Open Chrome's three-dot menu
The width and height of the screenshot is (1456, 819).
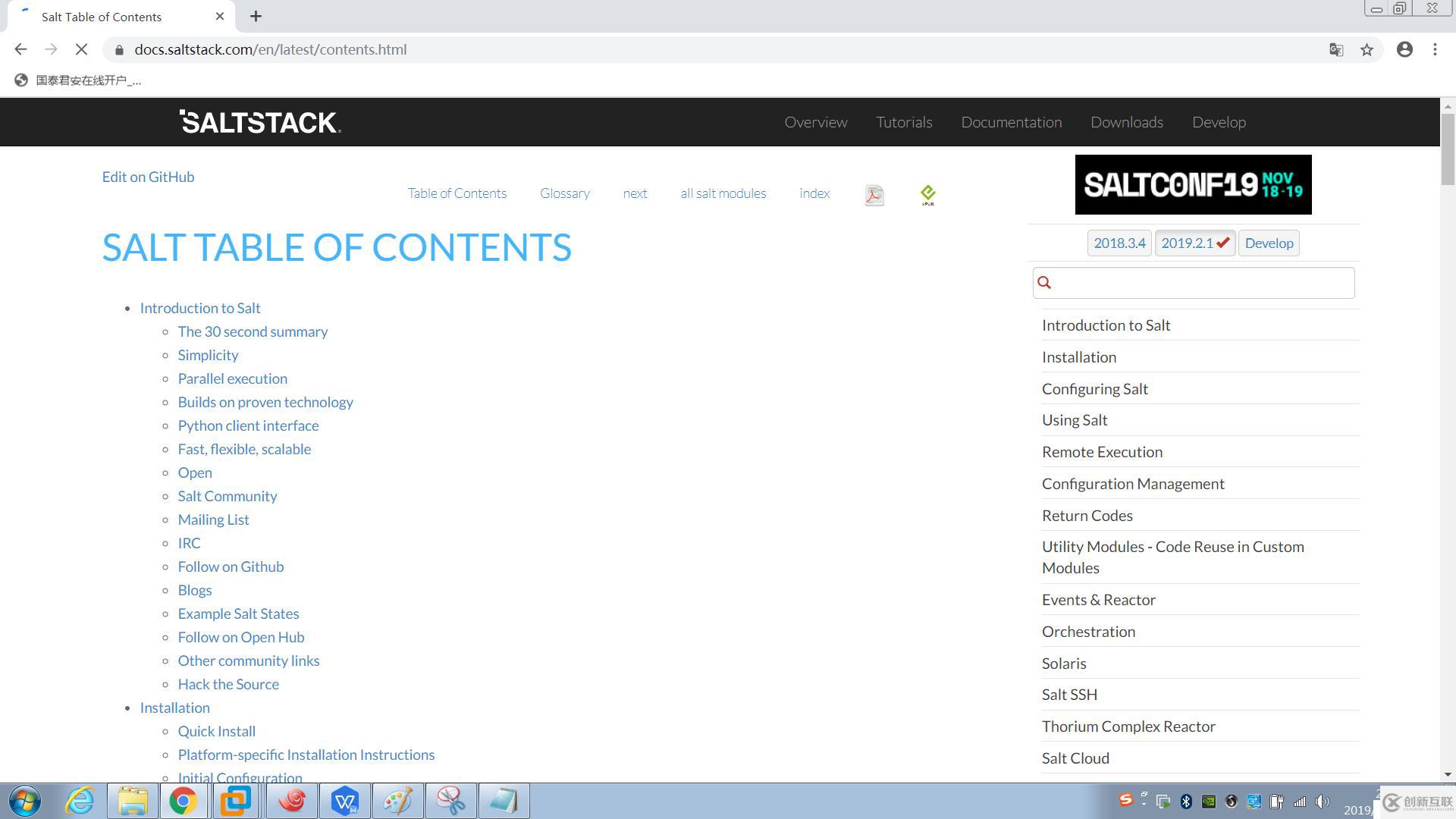1435,49
